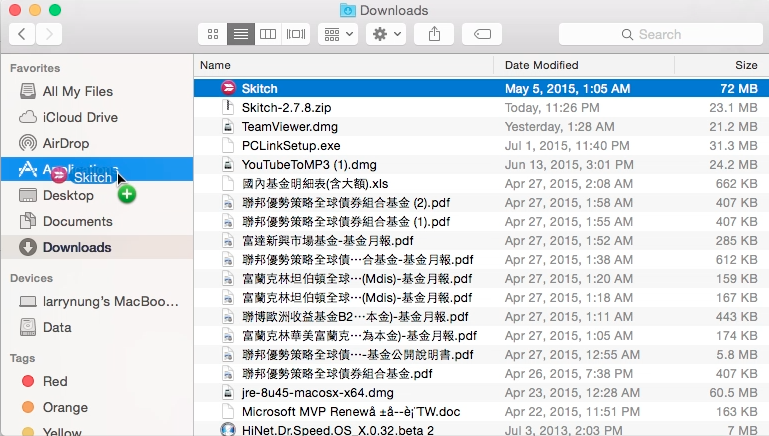Click the TeamViewer.dmg disk image icon
The width and height of the screenshot is (769, 436).
(x=228, y=127)
